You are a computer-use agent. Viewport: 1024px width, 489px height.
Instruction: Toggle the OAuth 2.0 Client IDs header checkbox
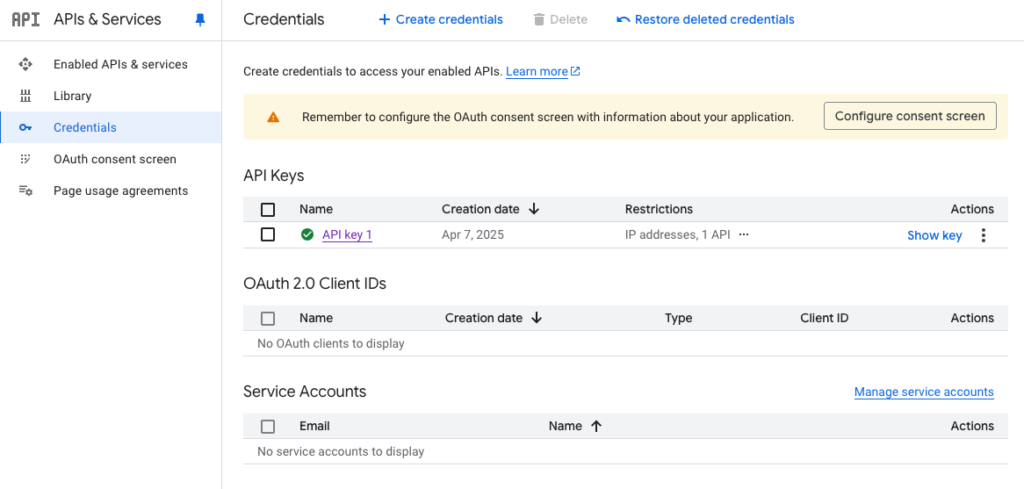(268, 319)
